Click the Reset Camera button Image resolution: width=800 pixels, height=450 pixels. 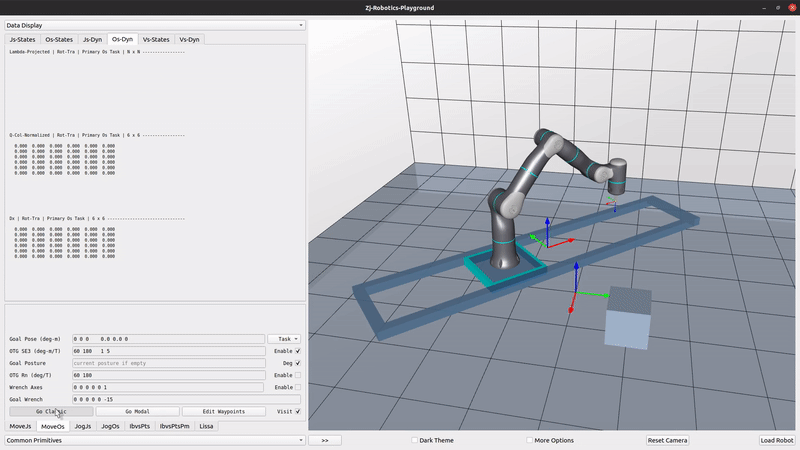667,440
